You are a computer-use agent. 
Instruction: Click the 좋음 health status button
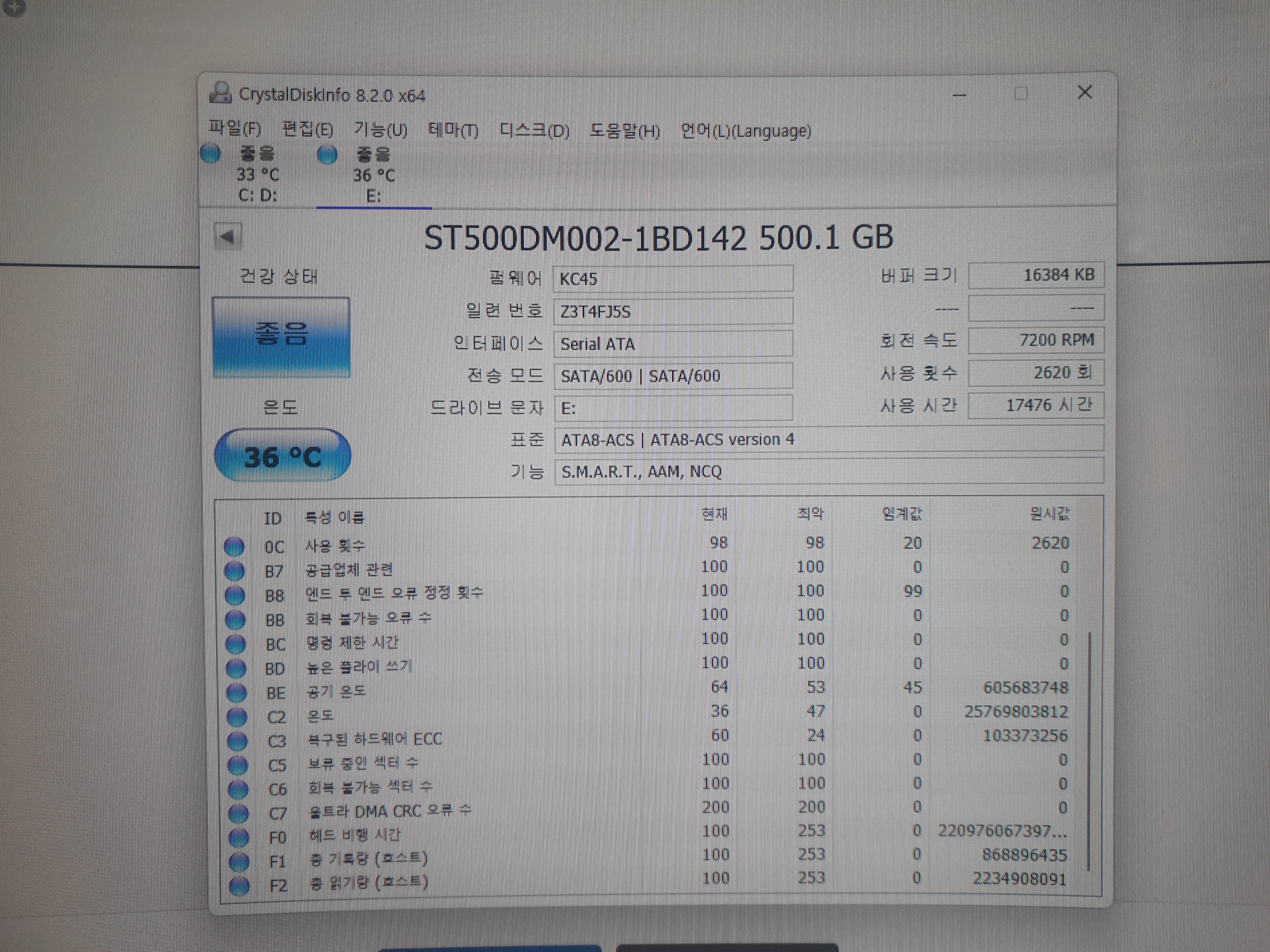pos(281,337)
